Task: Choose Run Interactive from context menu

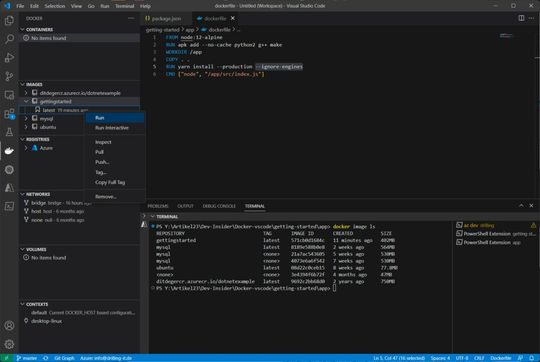Action: (115, 128)
